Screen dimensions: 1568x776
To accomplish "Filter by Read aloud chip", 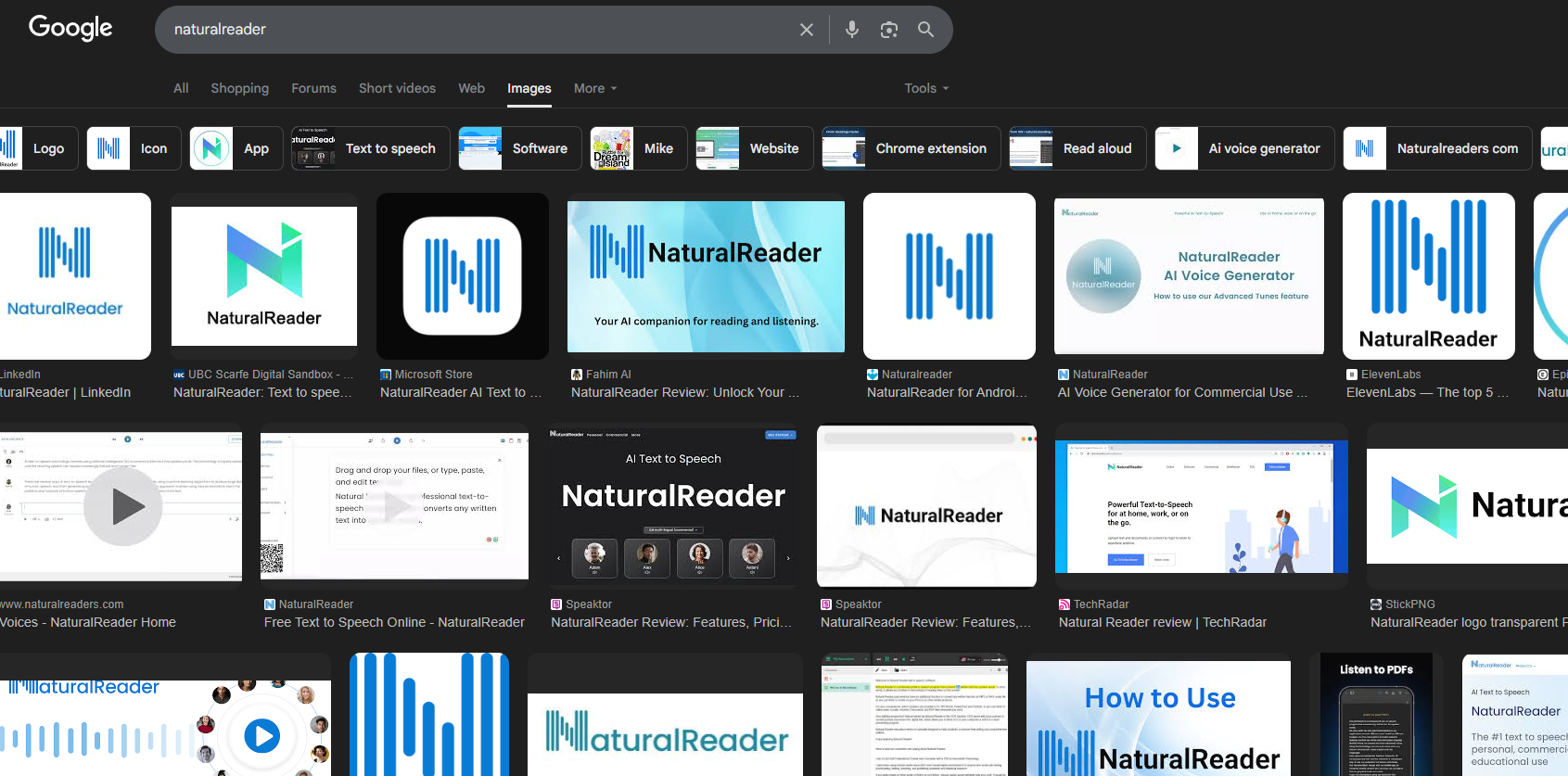I will [1077, 148].
